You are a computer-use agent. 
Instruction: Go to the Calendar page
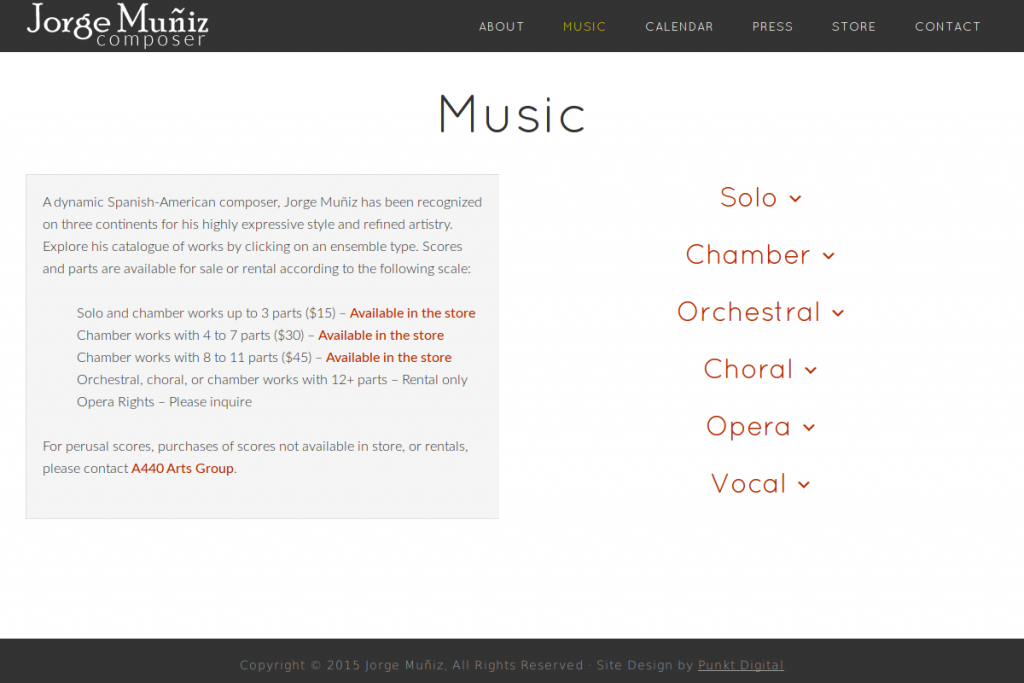[679, 27]
